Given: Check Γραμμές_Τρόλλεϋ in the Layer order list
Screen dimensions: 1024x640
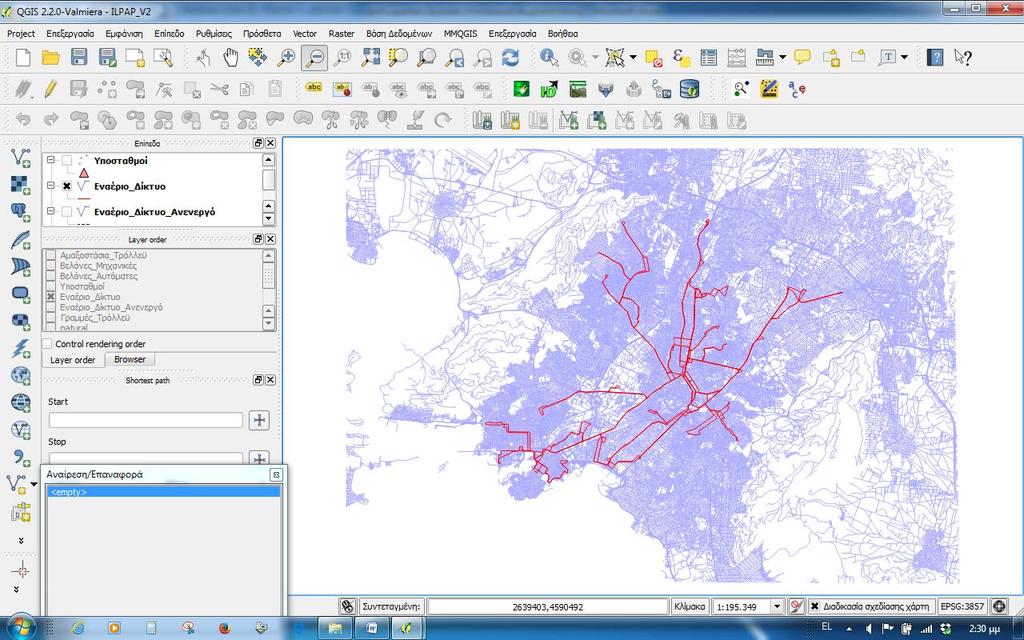Looking at the screenshot, I should pyautogui.click(x=51, y=318).
